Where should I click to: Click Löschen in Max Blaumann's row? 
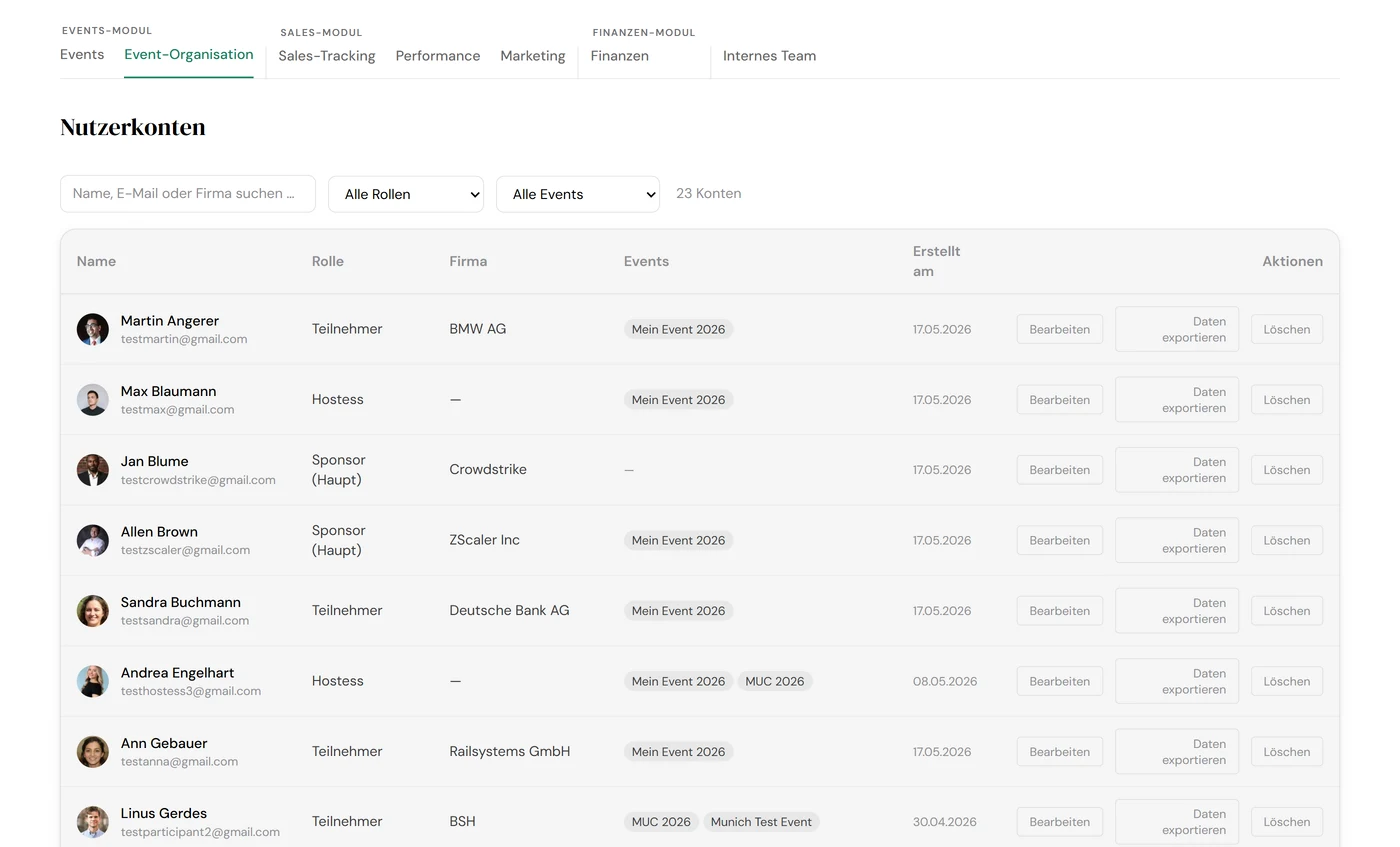point(1287,400)
